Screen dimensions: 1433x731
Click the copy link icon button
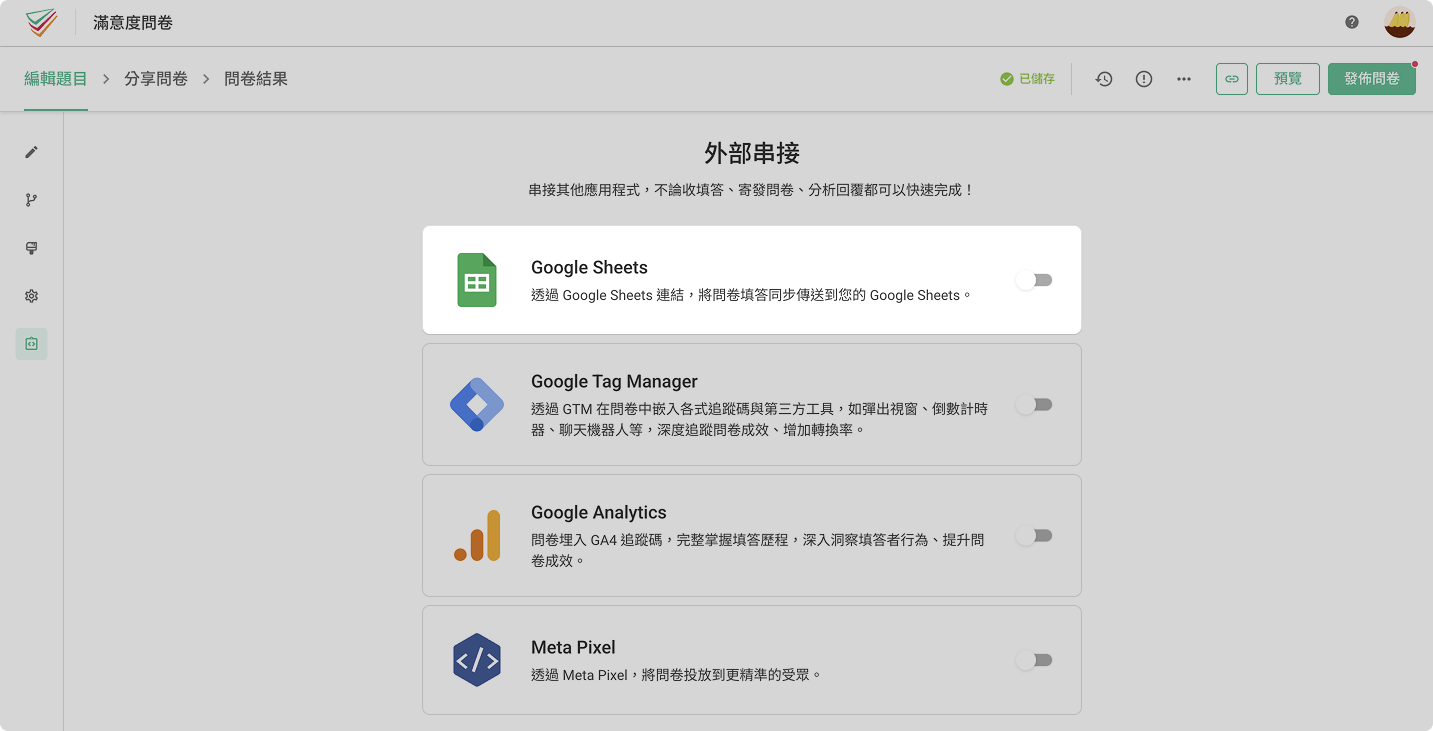coord(1232,79)
